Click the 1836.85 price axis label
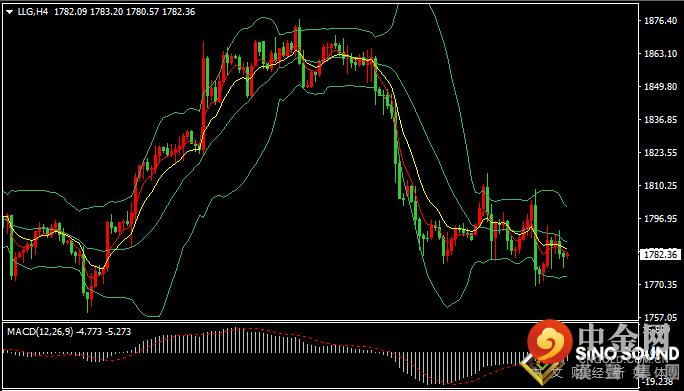The width and height of the screenshot is (684, 391). [660, 120]
